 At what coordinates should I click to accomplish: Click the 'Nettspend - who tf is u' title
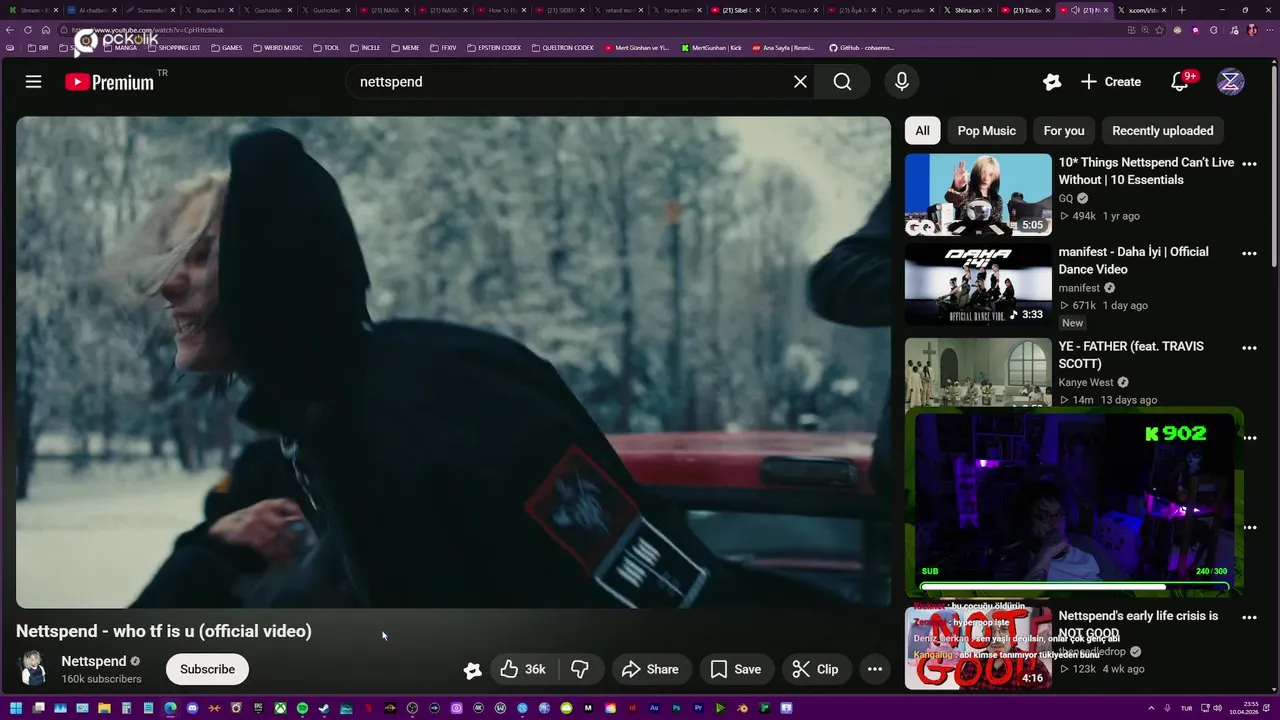(164, 631)
